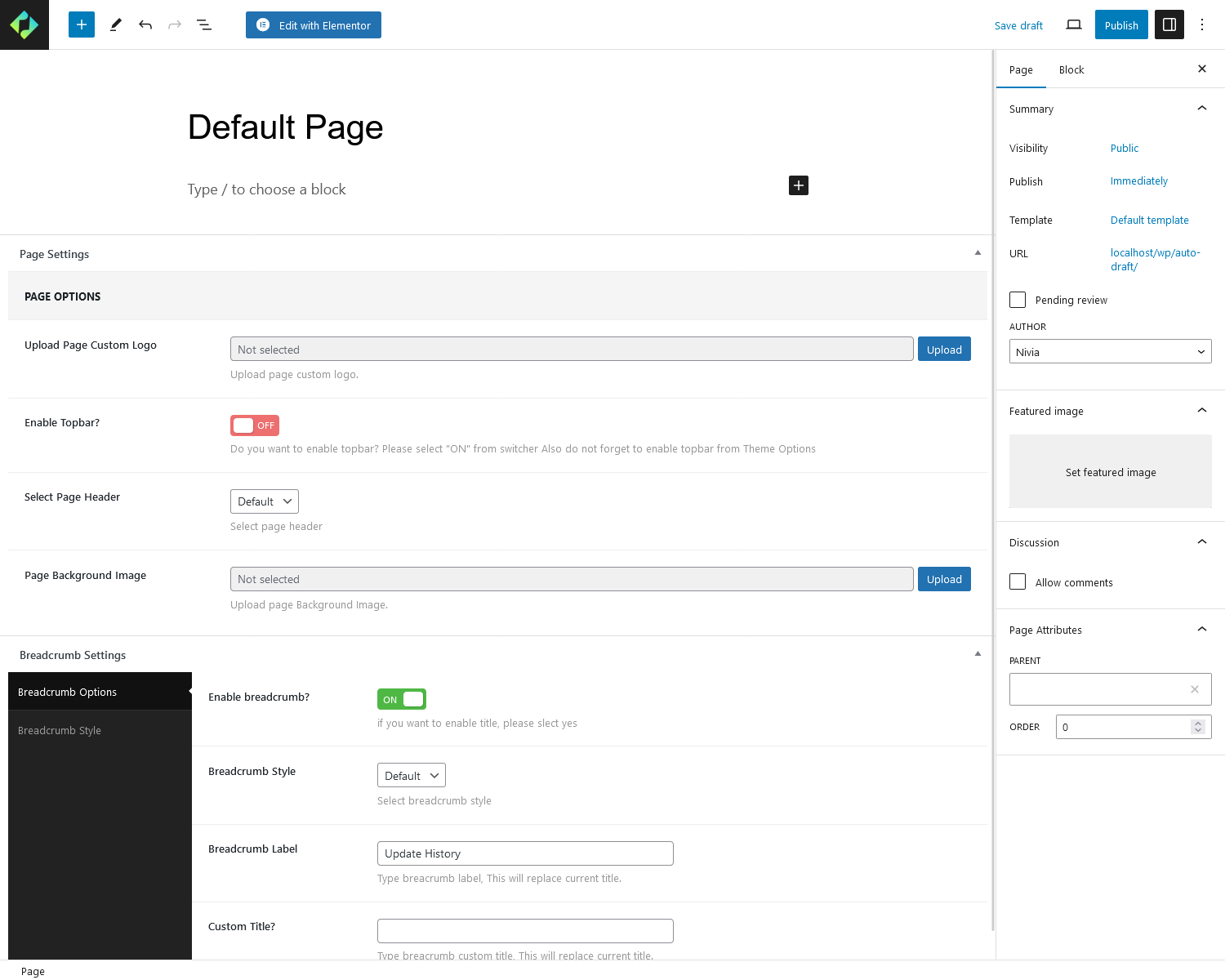Viewport: 1225px width, 980px height.
Task: Open the Select Page Header dropdown
Action: (265, 501)
